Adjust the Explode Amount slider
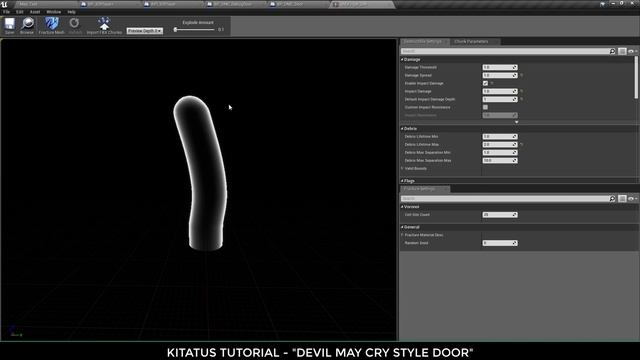Viewport: 640px width, 360px height. (x=194, y=29)
